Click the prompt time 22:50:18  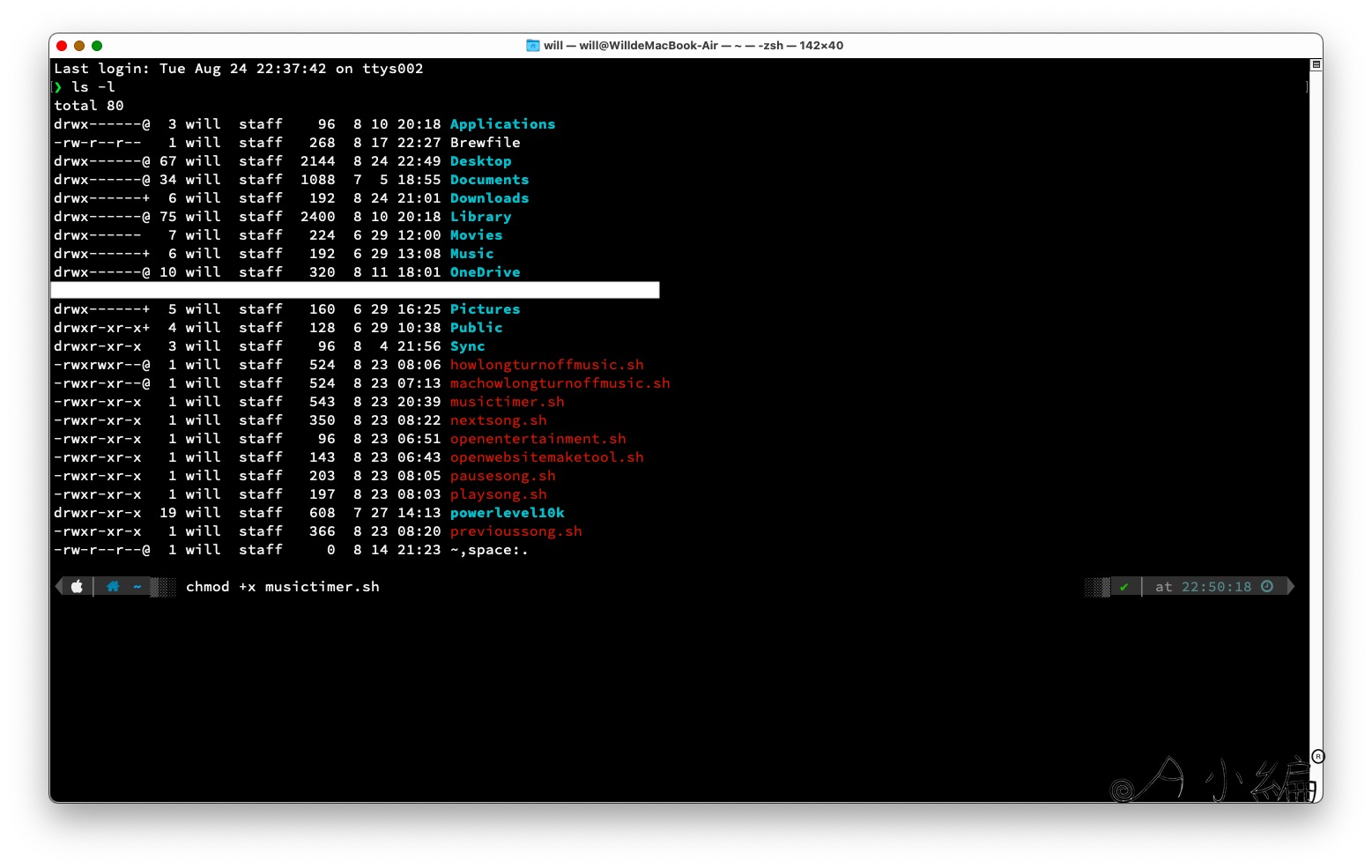click(x=1216, y=587)
